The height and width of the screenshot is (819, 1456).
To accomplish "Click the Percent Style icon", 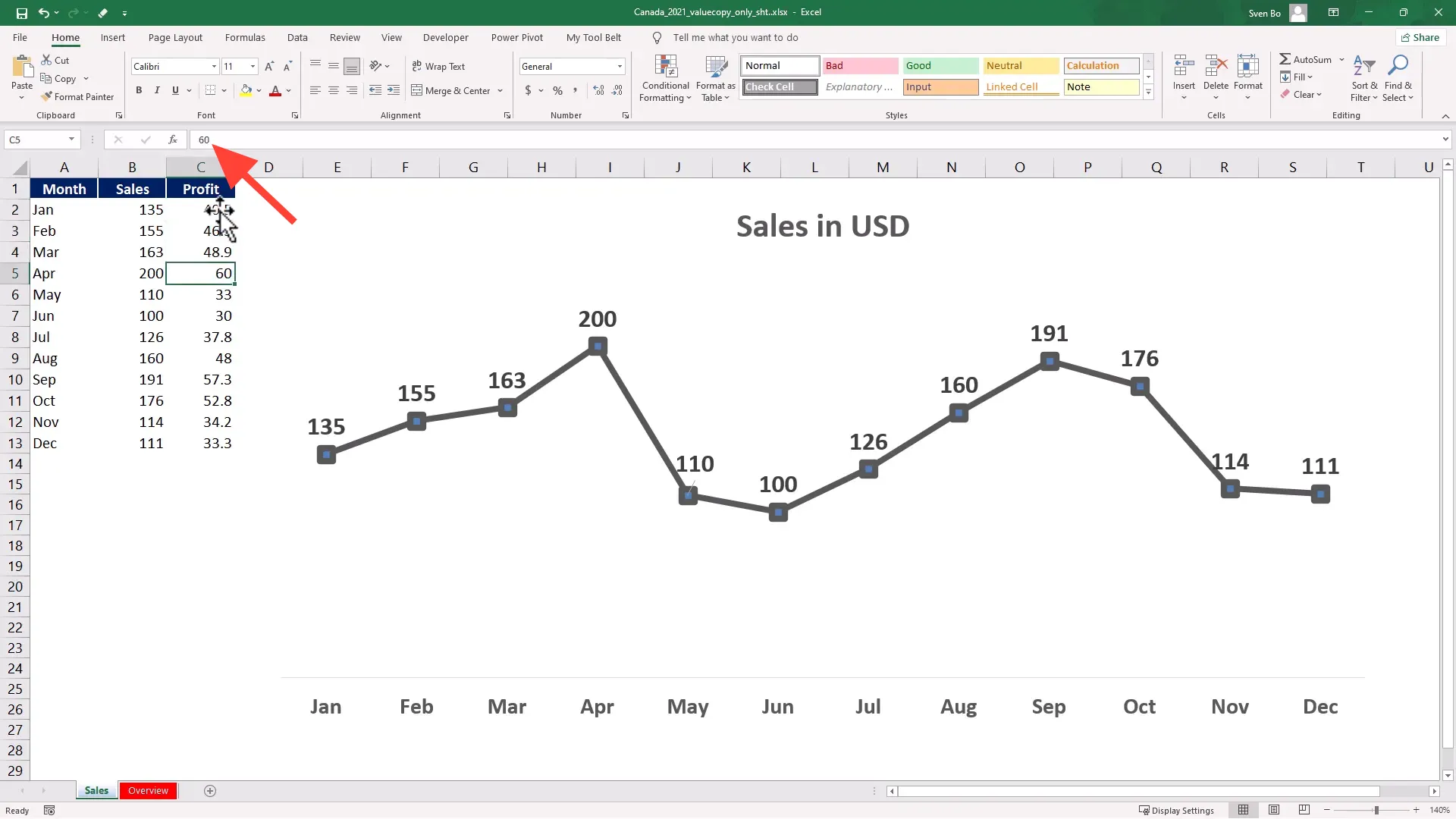I will 557,91.
